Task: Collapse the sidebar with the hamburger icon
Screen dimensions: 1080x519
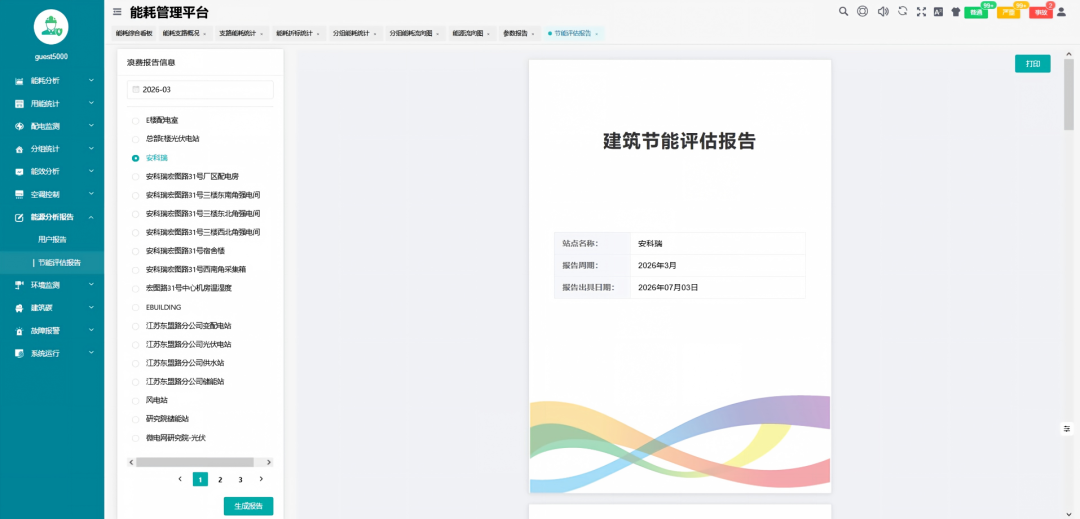Action: [x=117, y=12]
